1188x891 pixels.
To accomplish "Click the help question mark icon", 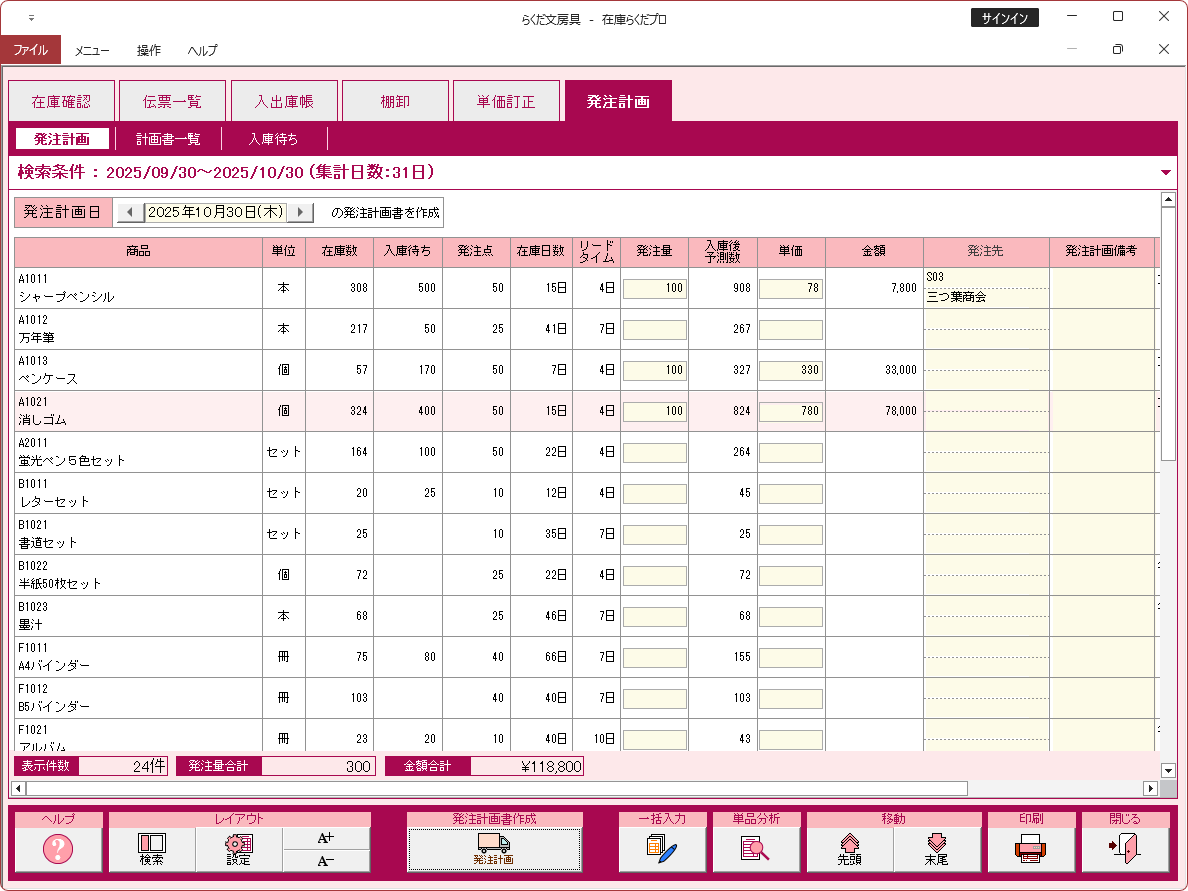I will point(58,849).
